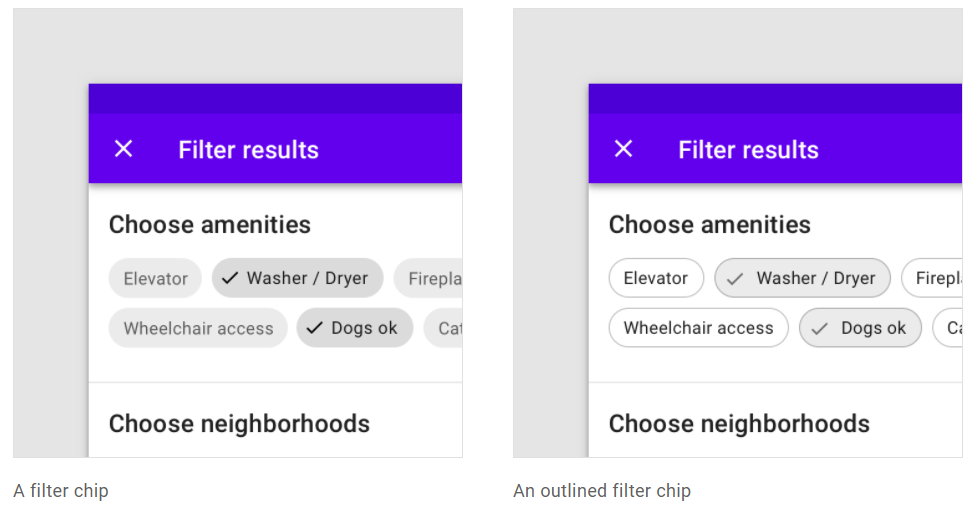Enable the outlined Elevator chip
The height and width of the screenshot is (516, 978).
click(656, 278)
